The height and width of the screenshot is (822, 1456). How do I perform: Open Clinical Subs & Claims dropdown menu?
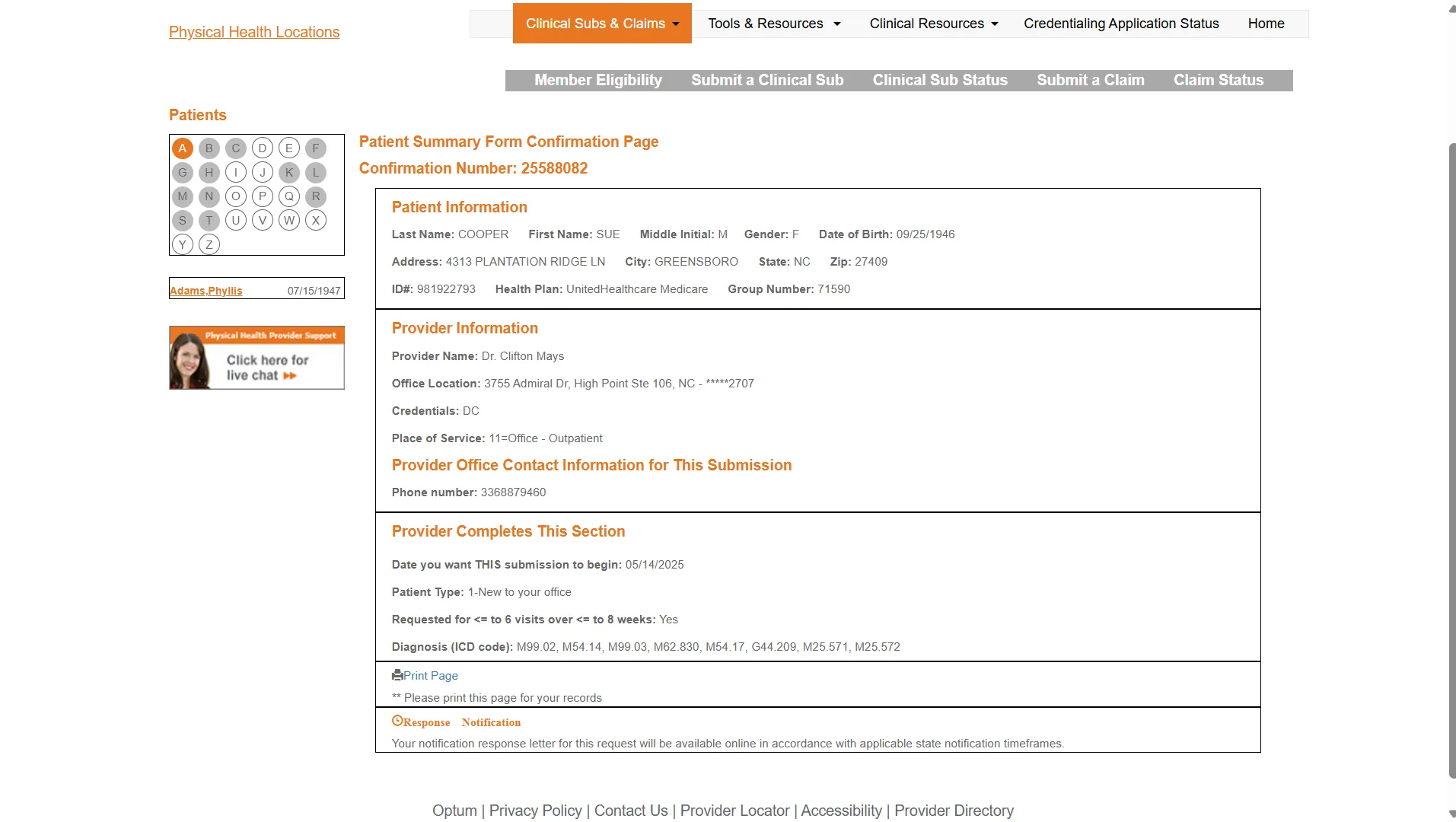click(x=602, y=24)
